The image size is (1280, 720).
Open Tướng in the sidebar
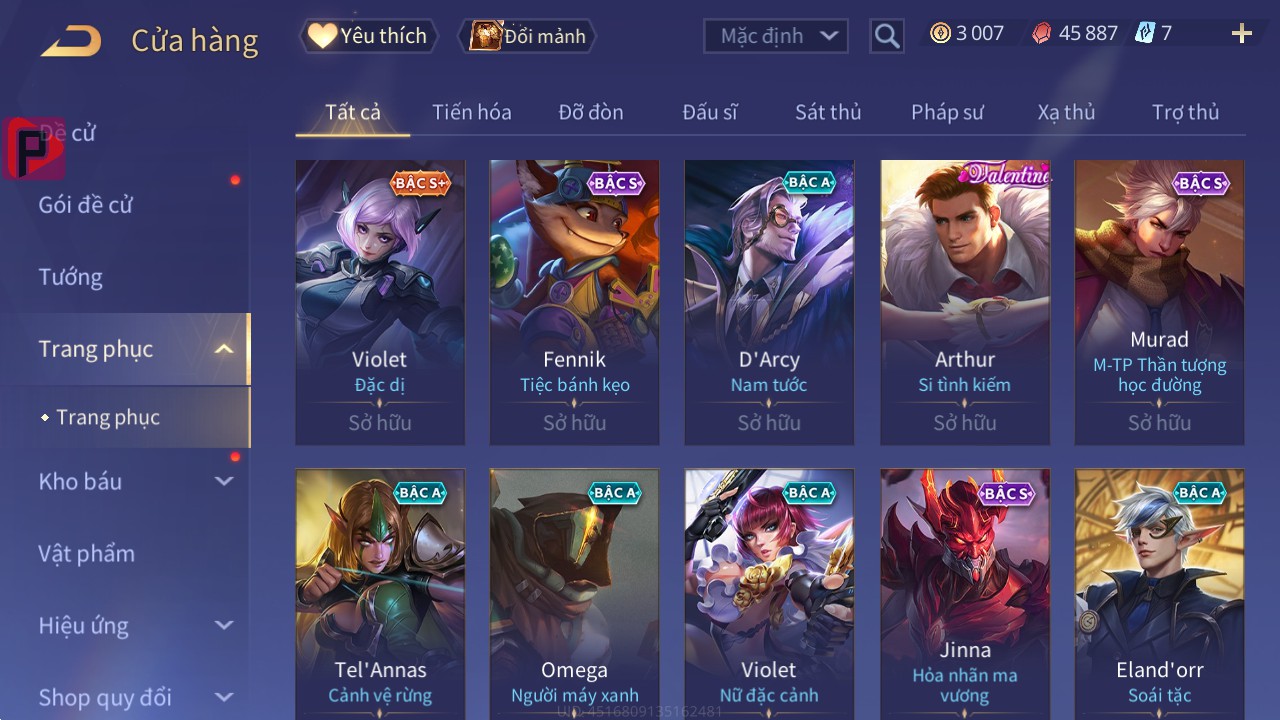tap(71, 277)
